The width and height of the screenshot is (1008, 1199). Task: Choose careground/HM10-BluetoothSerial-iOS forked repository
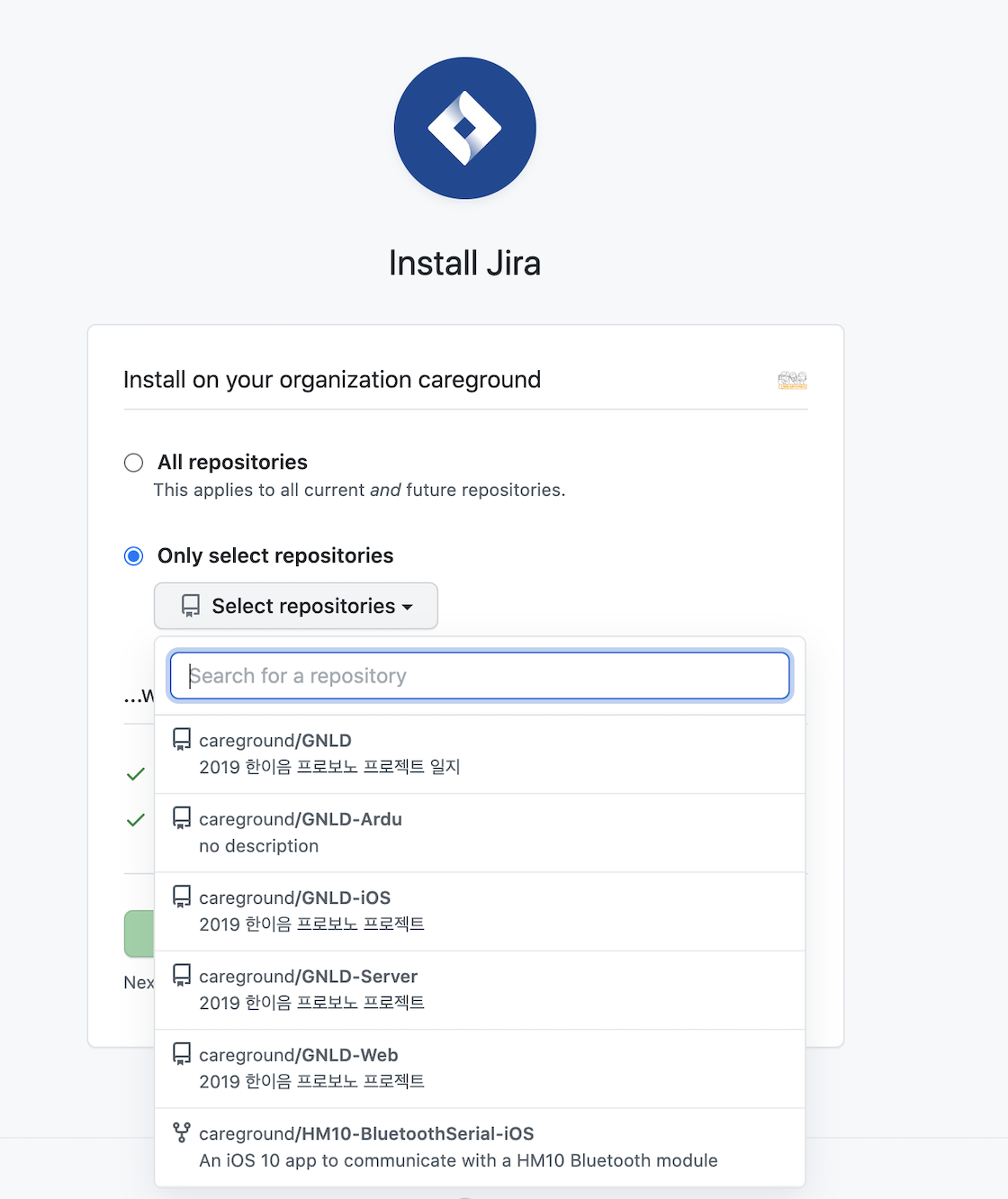click(x=480, y=1147)
